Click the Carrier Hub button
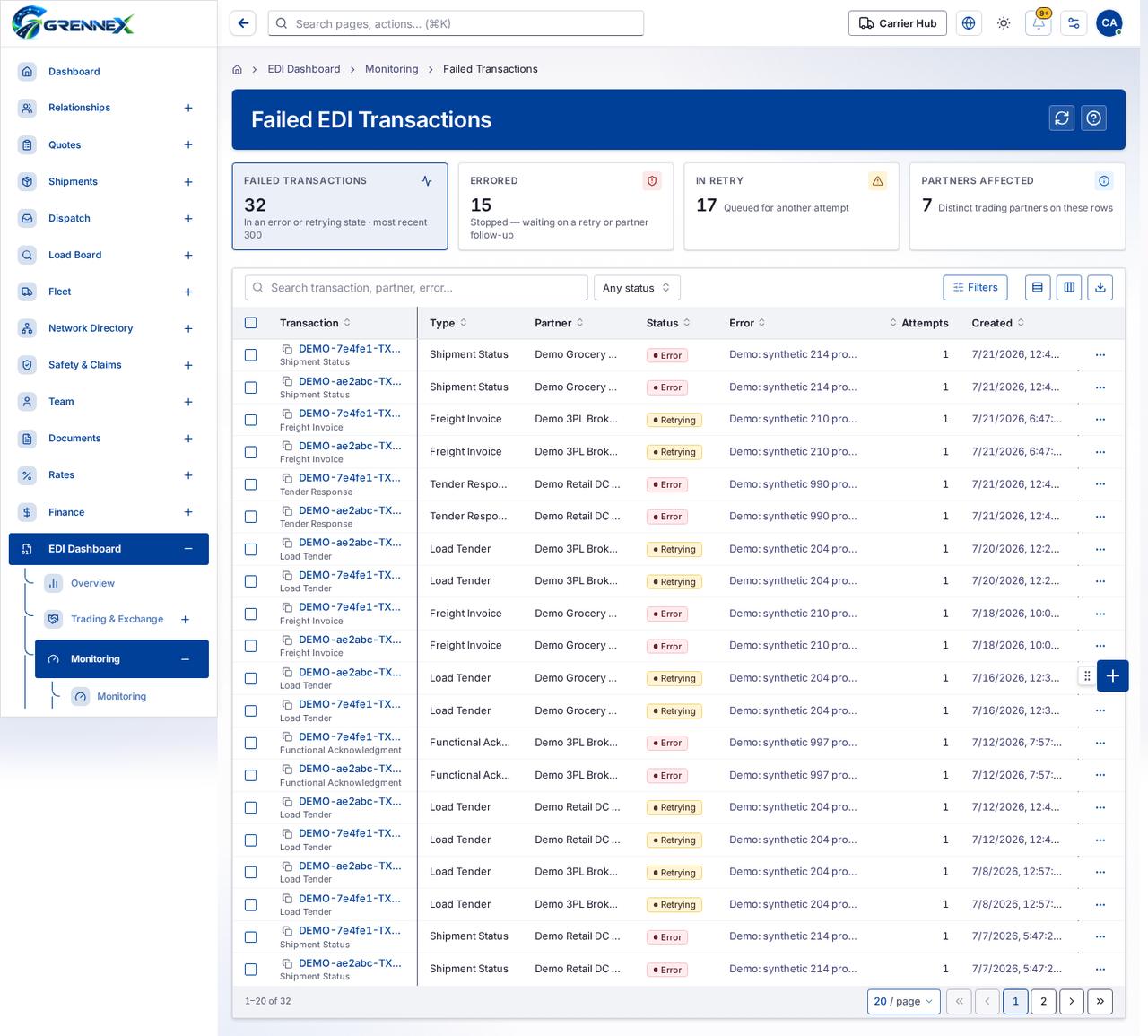Screen dimensions: 1148x1036 click(x=898, y=23)
